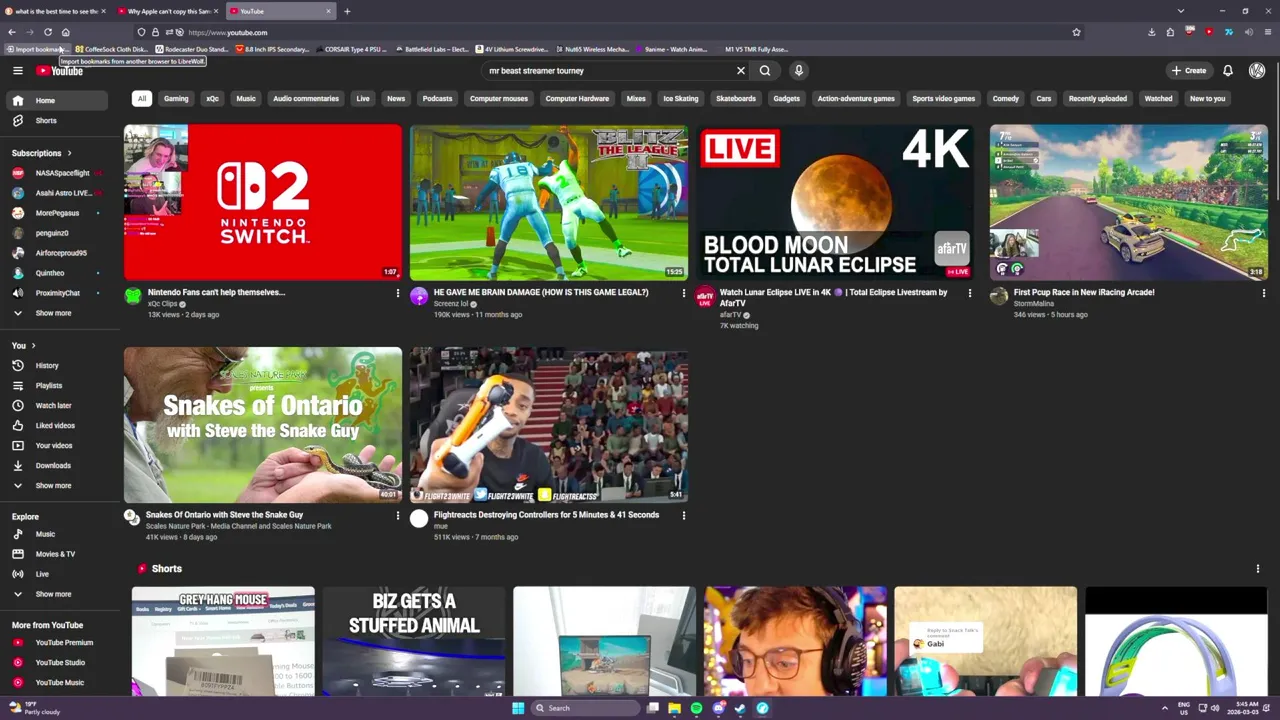Open NASASpaceflight subscription channel
The height and width of the screenshot is (720, 1280).
(x=57, y=173)
